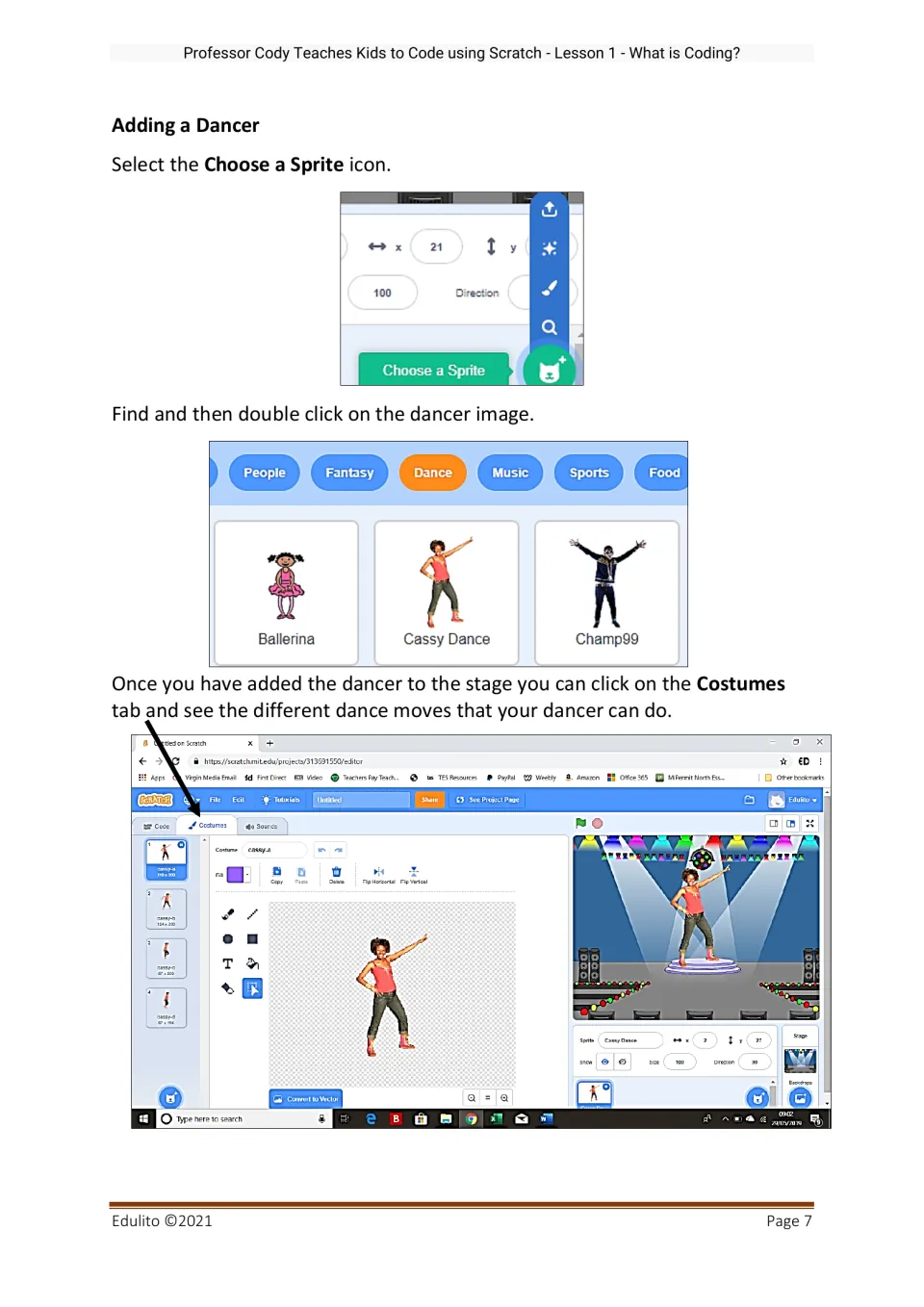Click the Upload Sprite icon in the sprite menu

click(550, 209)
